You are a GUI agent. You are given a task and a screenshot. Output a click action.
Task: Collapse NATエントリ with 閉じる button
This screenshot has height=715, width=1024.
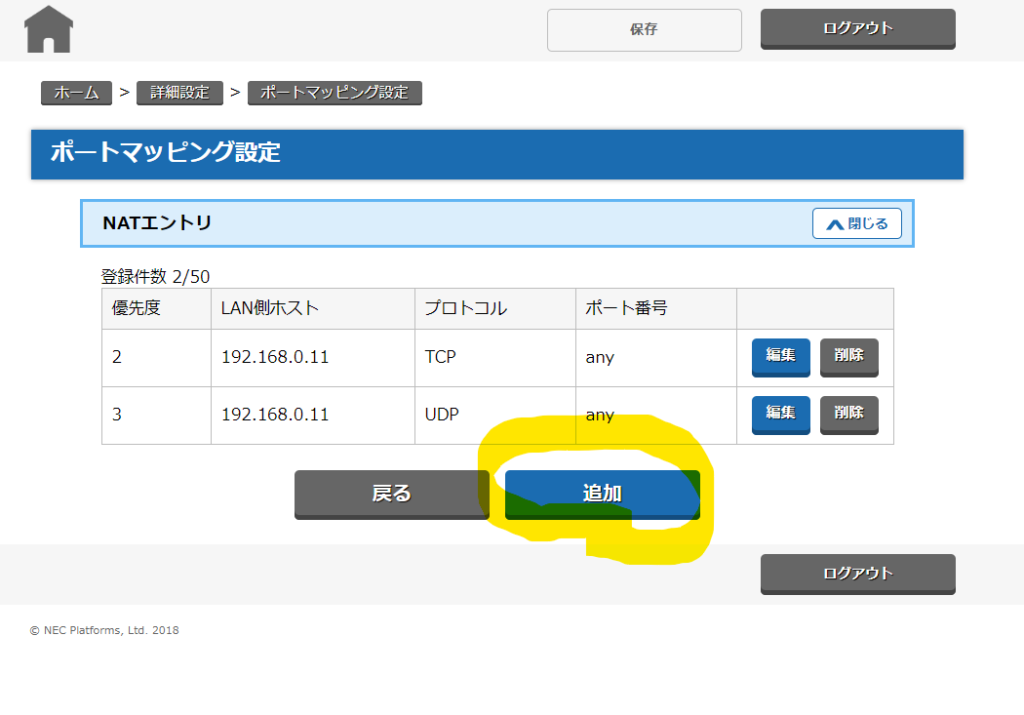point(857,224)
